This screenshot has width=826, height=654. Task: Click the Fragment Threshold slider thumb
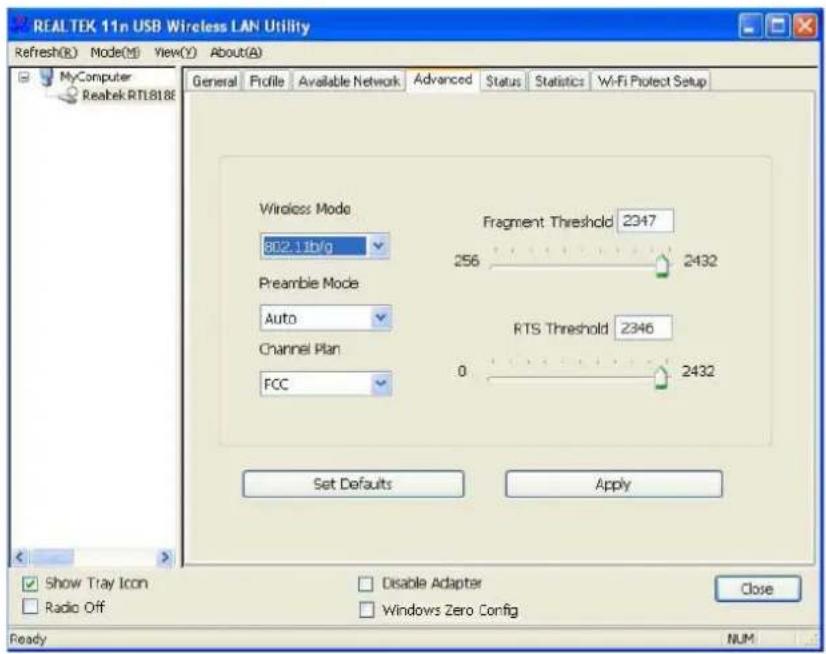662,266
